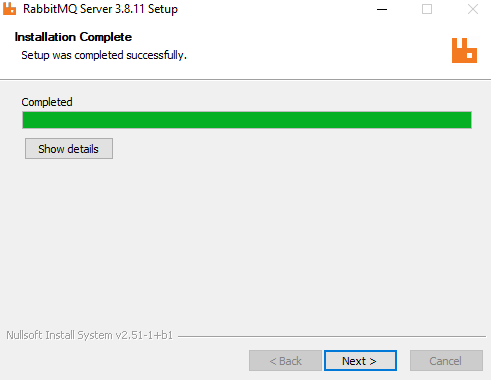
Task: Click the line beside Nullsoft Install System
Action: tap(332, 336)
